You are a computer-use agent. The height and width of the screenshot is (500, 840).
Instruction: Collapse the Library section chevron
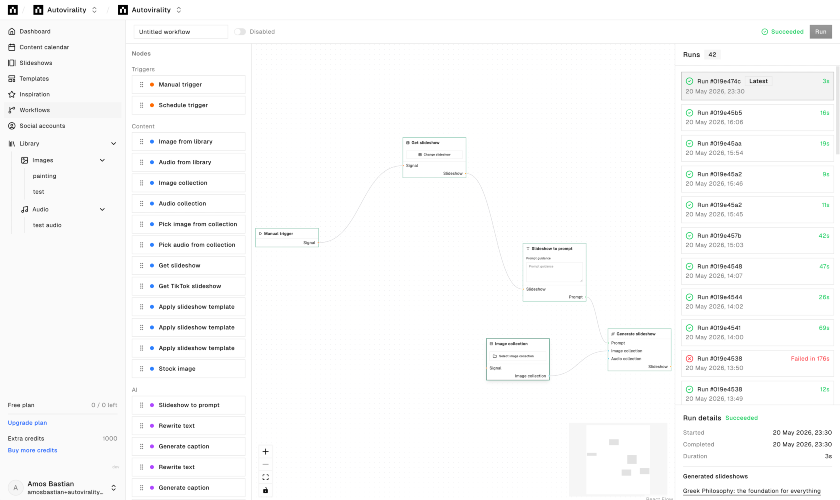click(x=114, y=144)
